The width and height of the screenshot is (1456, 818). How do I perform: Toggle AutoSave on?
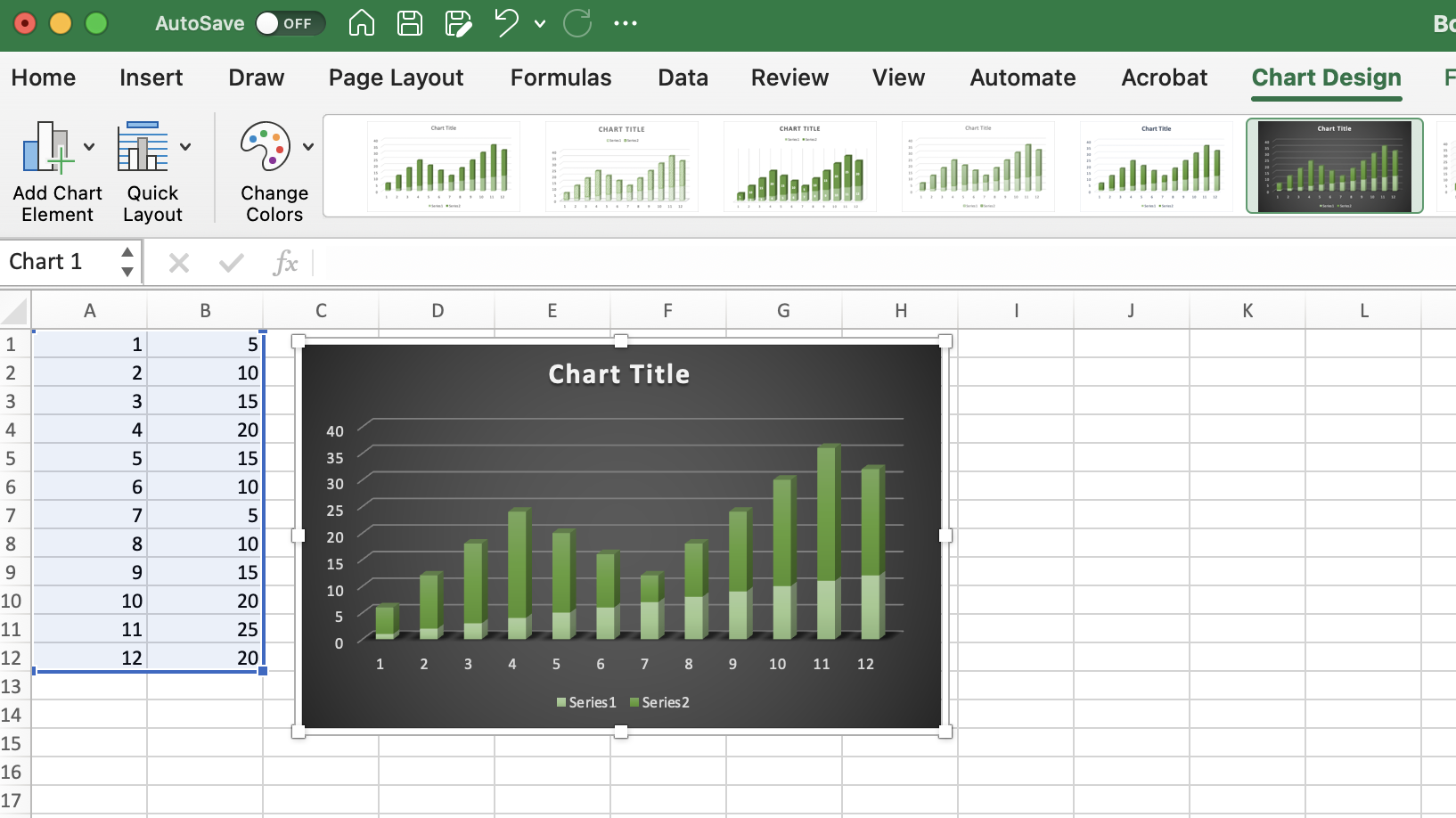coord(291,23)
